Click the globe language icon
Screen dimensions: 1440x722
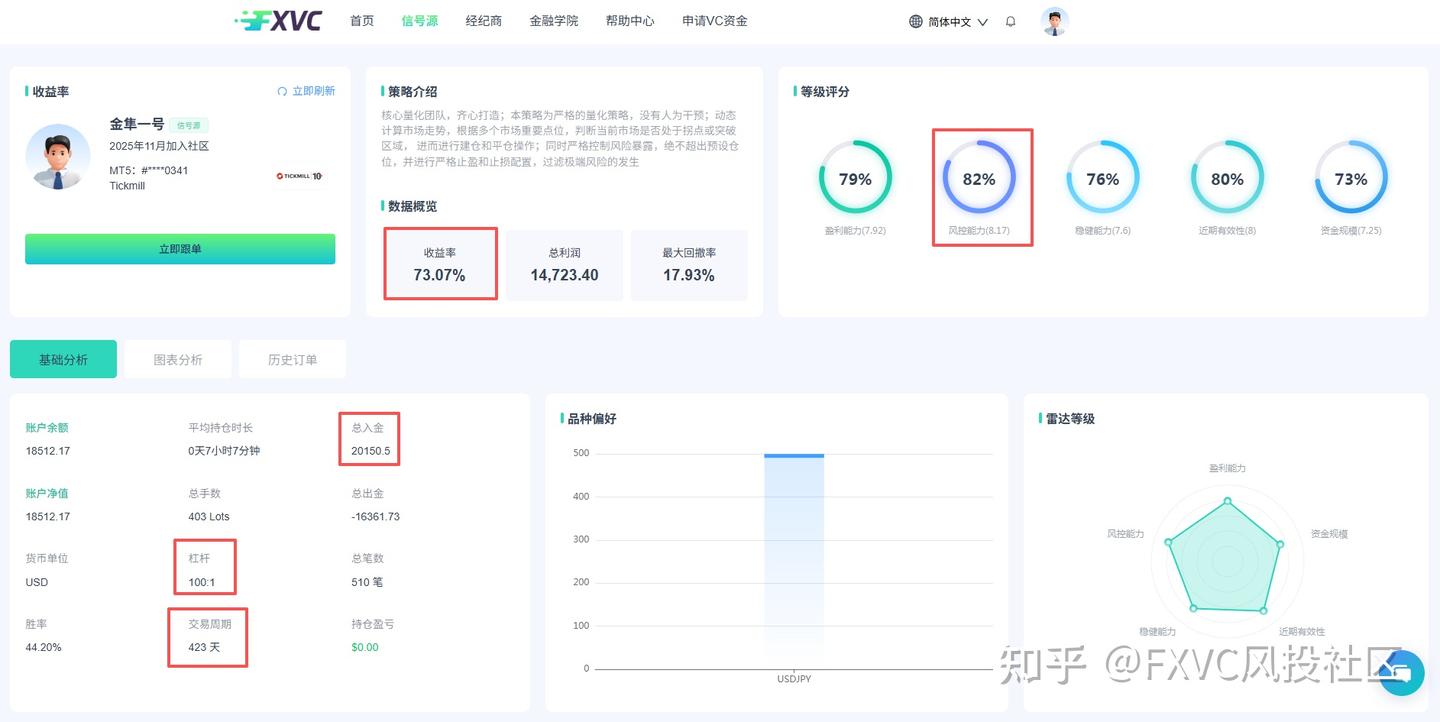(916, 21)
